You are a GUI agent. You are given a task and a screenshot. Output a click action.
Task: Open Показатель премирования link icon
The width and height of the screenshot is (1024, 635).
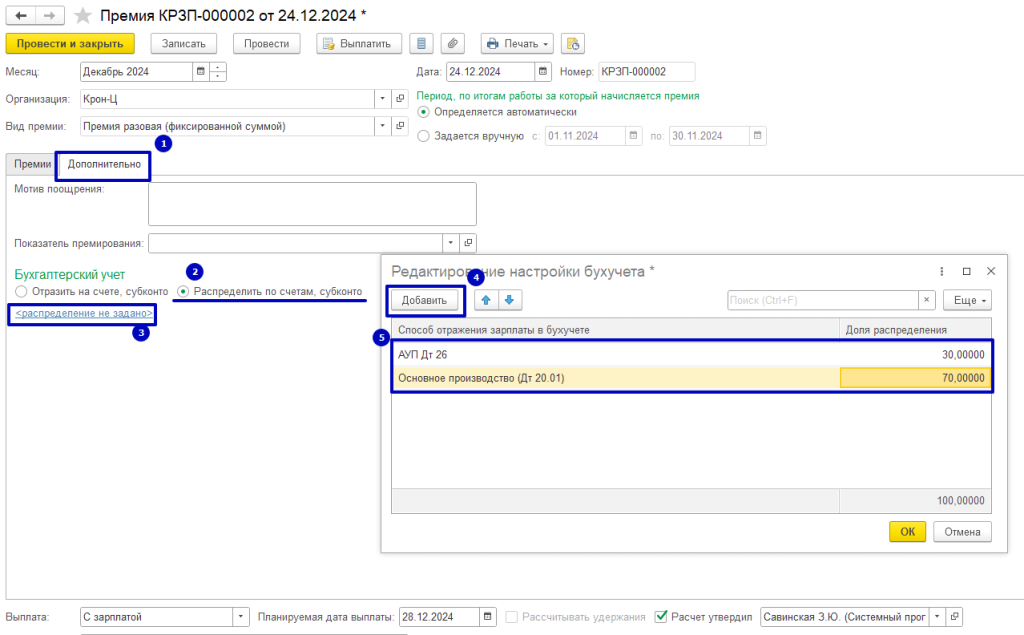coord(468,243)
